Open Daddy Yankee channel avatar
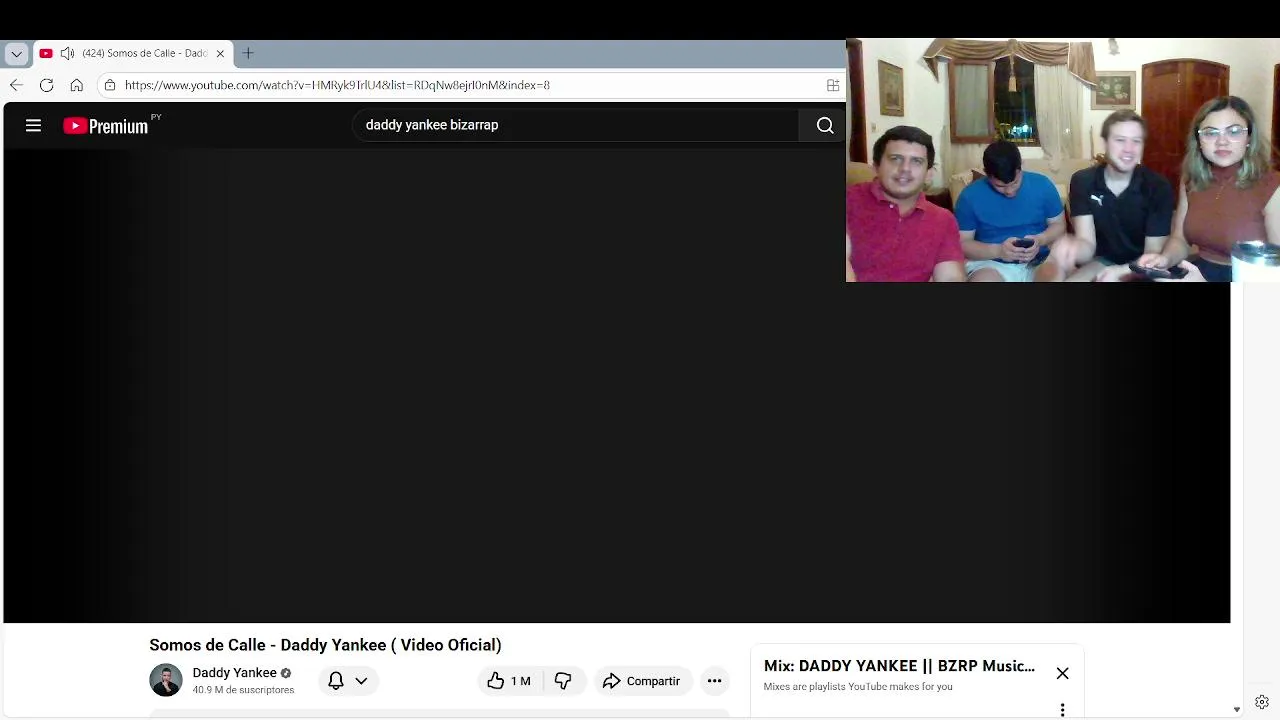 166,680
